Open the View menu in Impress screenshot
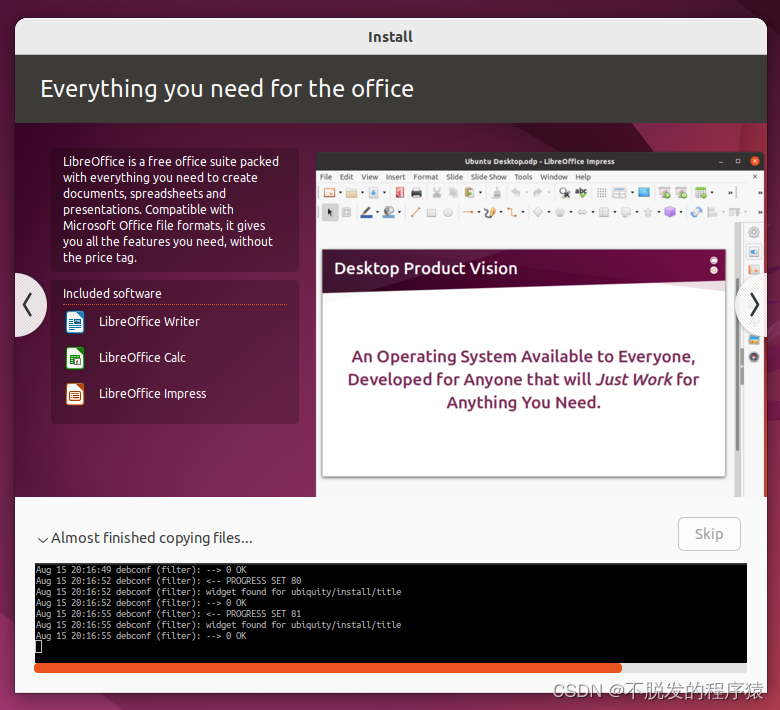Image resolution: width=780 pixels, height=710 pixels. [369, 177]
